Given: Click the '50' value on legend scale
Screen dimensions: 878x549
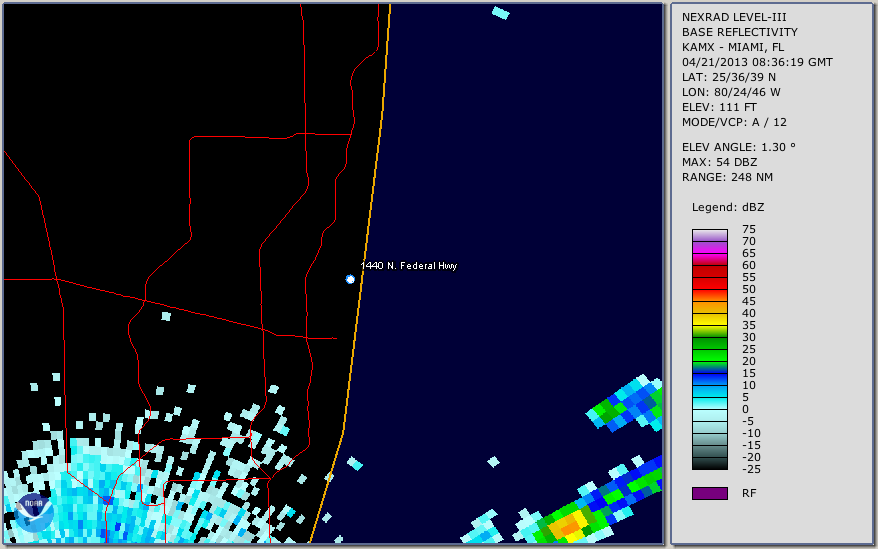Looking at the screenshot, I should tap(749, 289).
